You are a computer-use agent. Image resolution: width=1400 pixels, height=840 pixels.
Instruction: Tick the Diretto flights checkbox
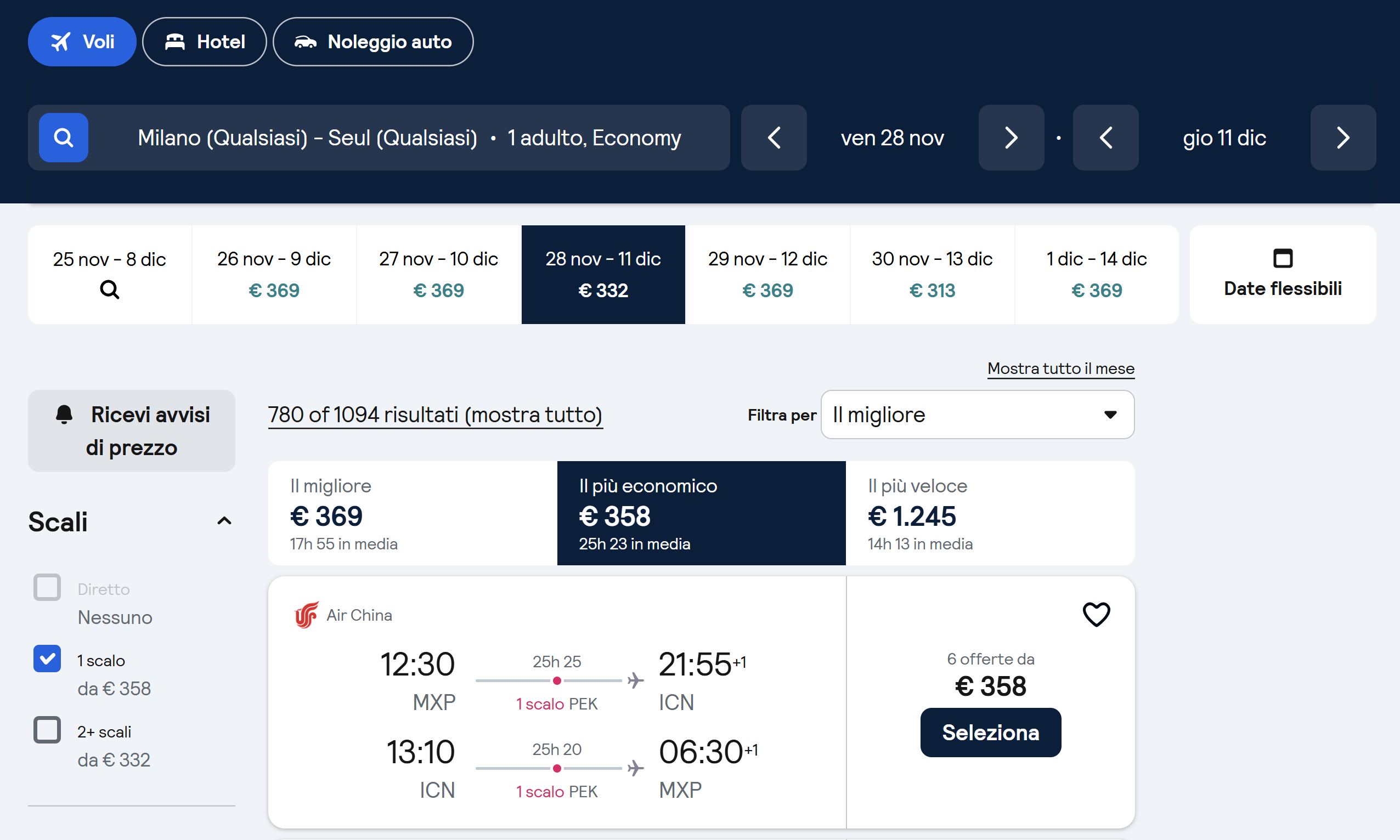47,588
